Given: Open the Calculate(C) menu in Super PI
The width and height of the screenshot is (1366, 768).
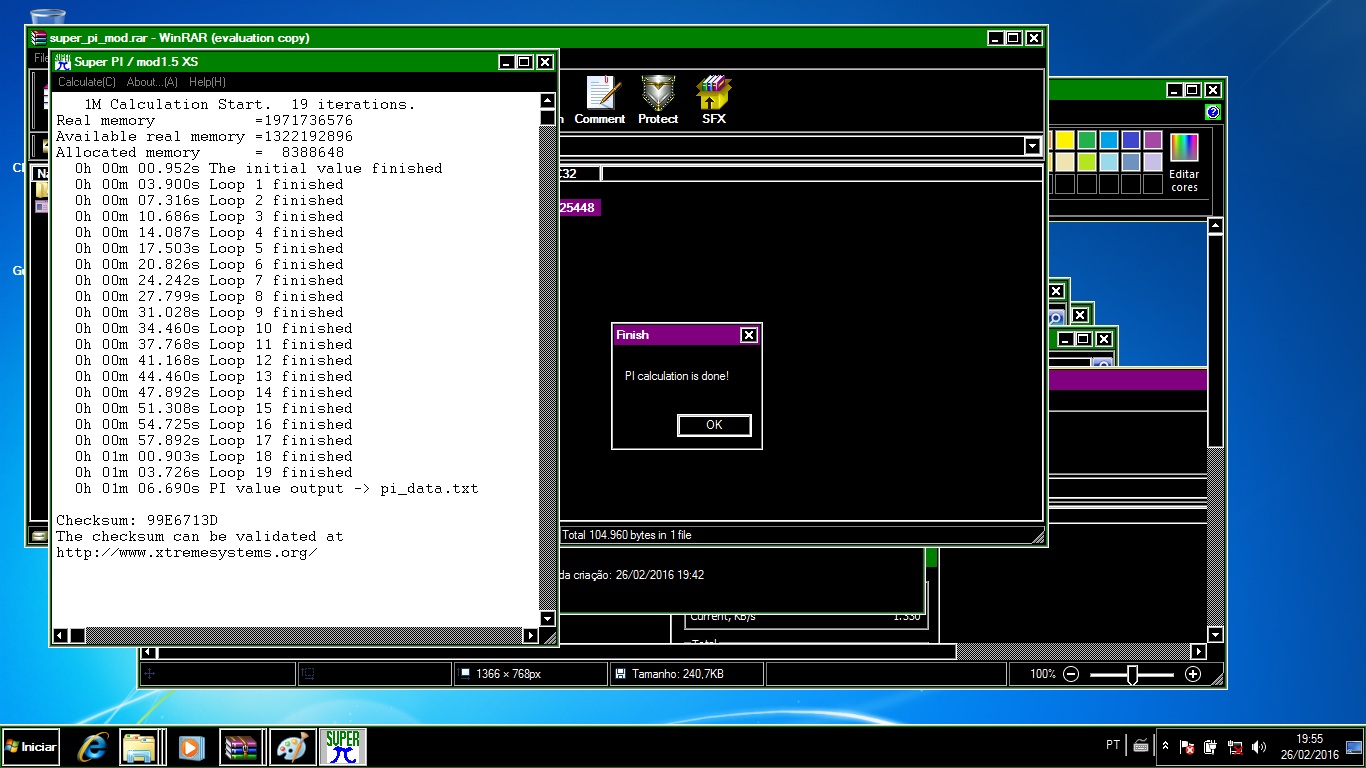Looking at the screenshot, I should (x=86, y=82).
